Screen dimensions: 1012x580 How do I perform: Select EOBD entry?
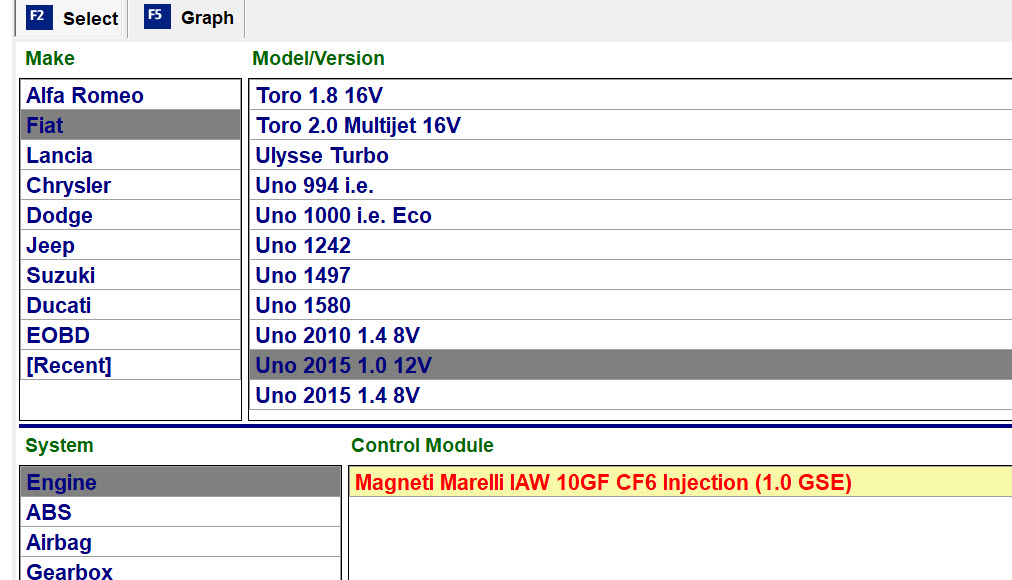coord(130,335)
